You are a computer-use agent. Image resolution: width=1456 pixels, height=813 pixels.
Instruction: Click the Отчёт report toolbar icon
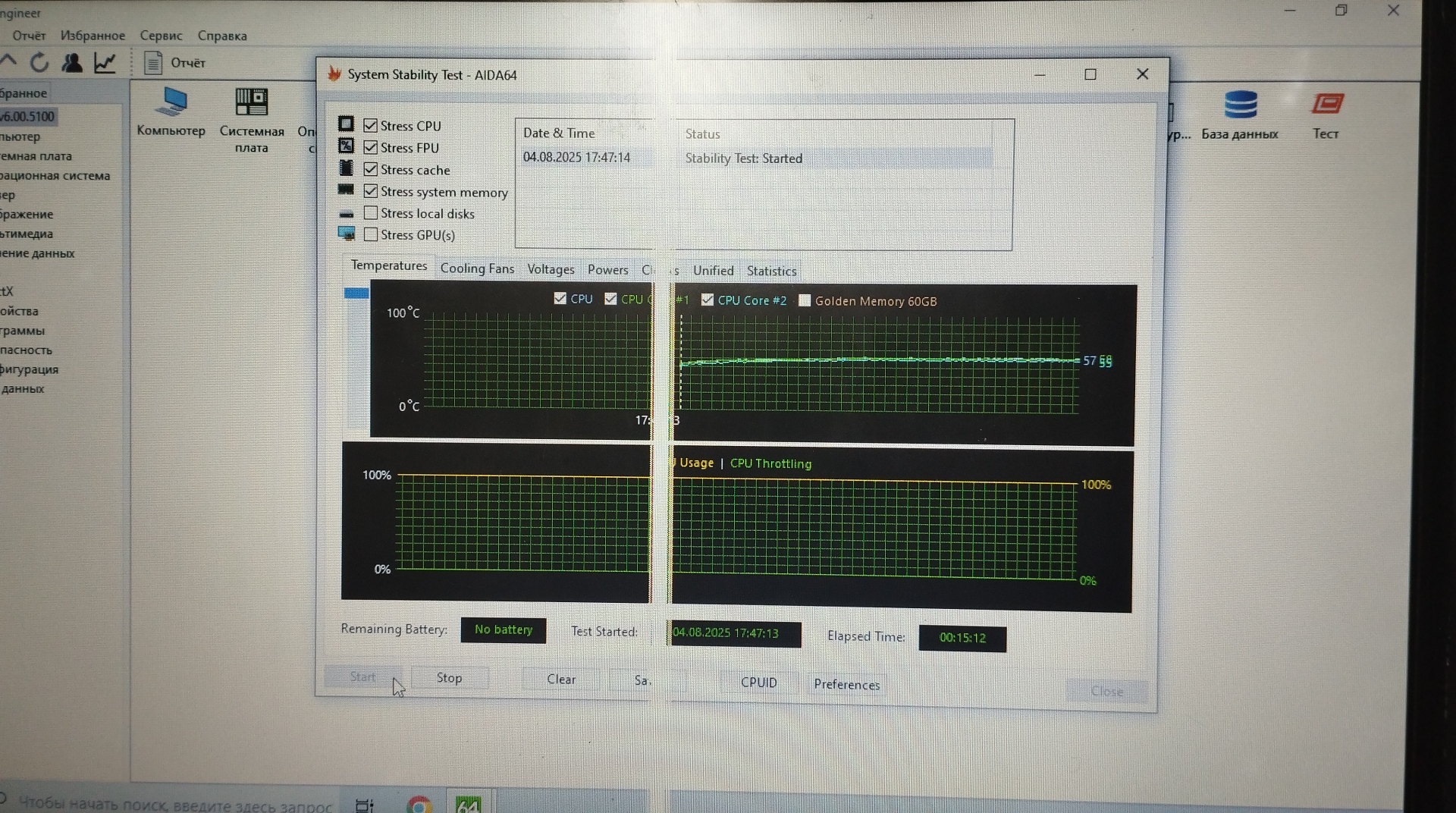pyautogui.click(x=154, y=63)
